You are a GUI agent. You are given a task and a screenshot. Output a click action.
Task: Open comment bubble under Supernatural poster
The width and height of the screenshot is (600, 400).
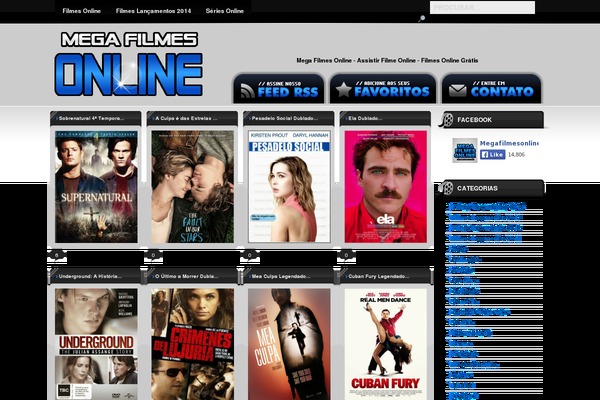point(57,257)
